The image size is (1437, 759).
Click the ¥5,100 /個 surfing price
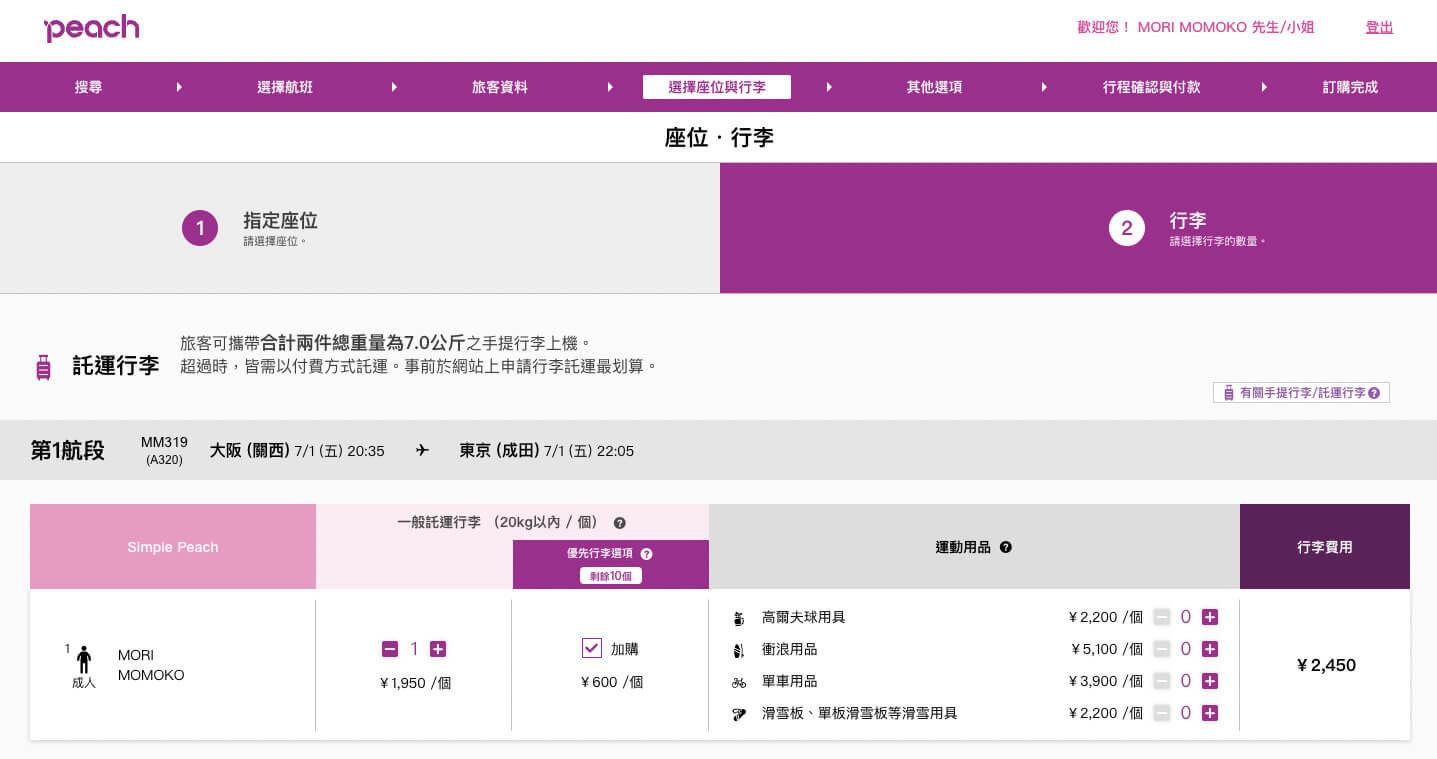click(1106, 649)
